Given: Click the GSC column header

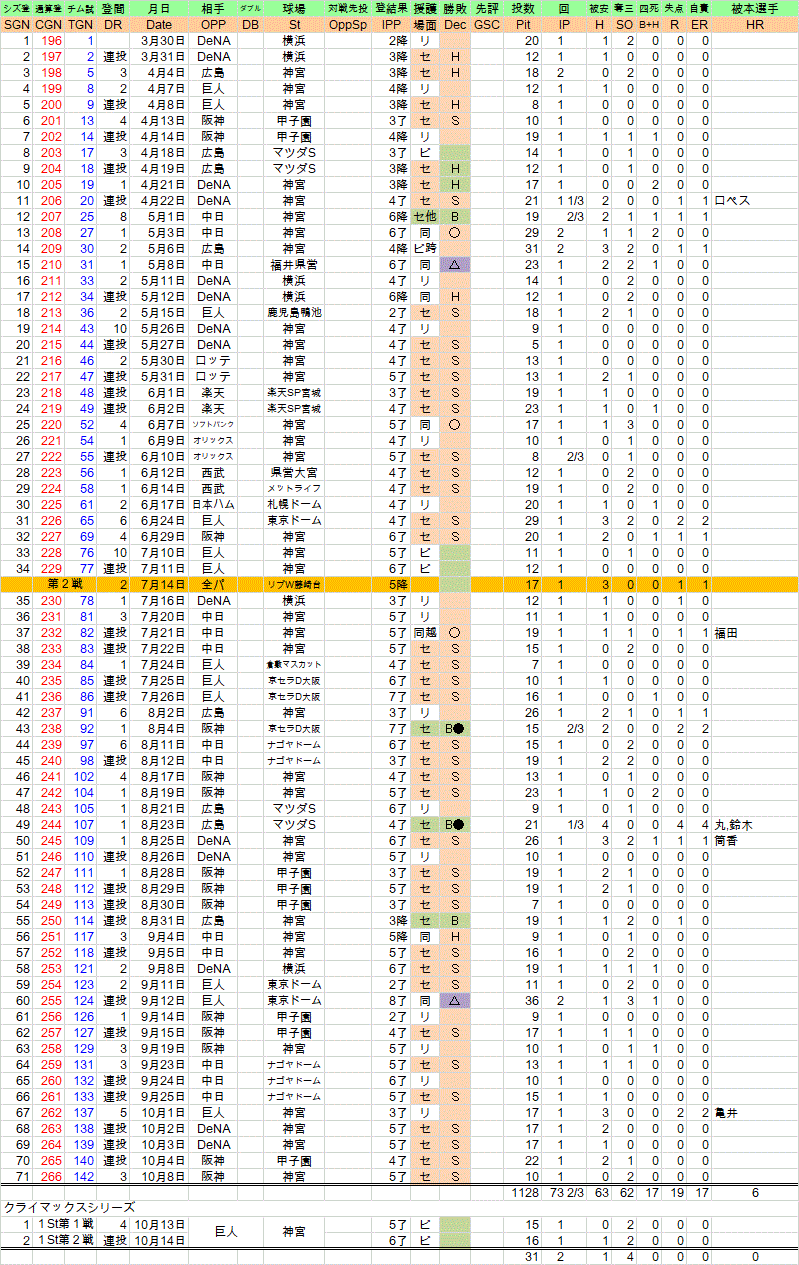Looking at the screenshot, I should point(487,24).
